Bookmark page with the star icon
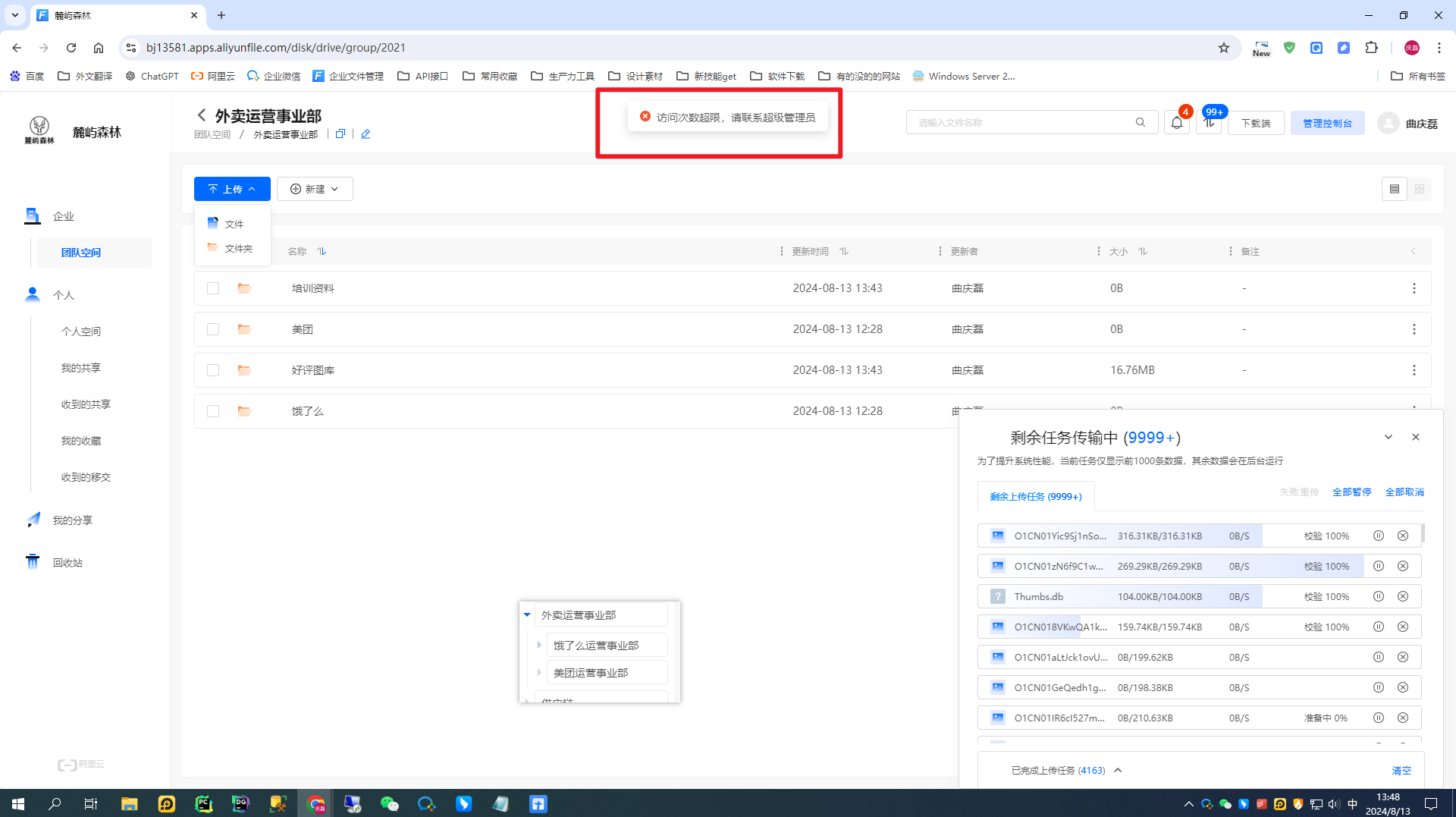Screen dimensions: 1456x817 1224,48
